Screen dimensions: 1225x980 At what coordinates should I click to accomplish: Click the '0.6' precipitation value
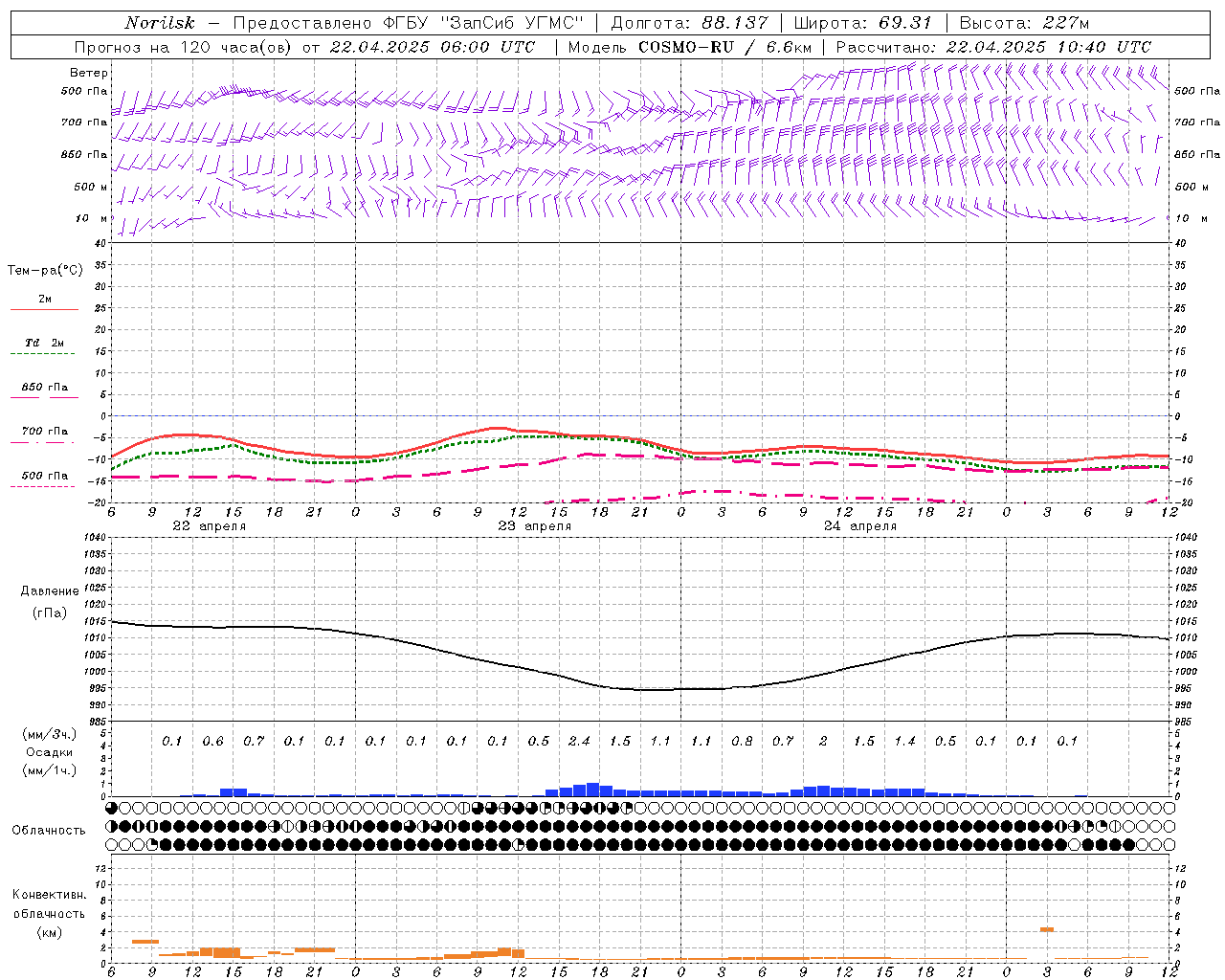pos(212,742)
